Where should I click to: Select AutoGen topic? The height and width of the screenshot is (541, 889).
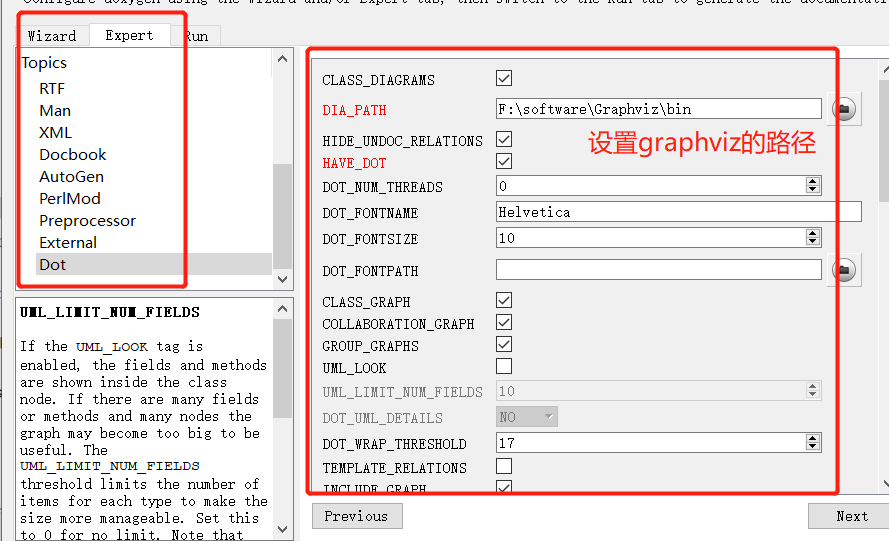(x=71, y=177)
